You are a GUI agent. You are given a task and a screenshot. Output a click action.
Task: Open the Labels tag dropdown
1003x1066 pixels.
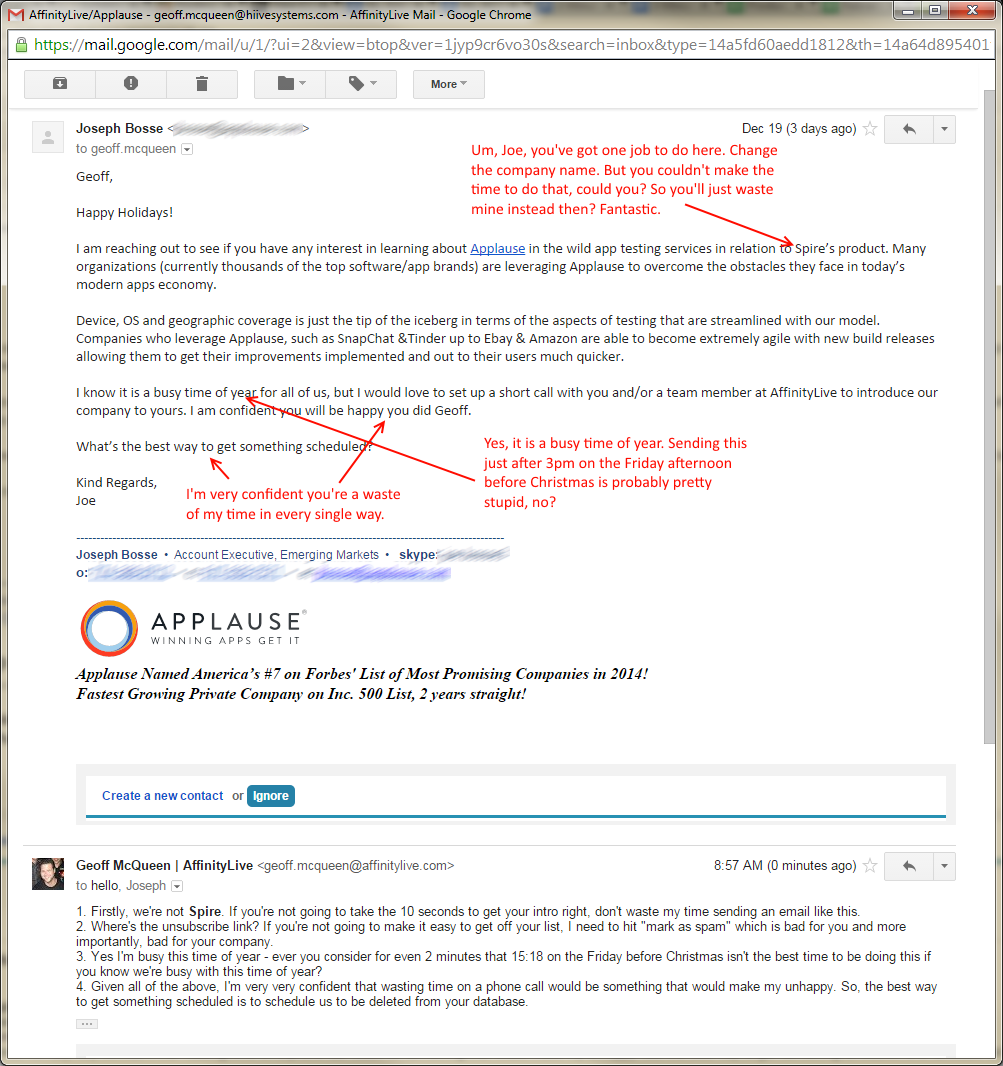361,84
